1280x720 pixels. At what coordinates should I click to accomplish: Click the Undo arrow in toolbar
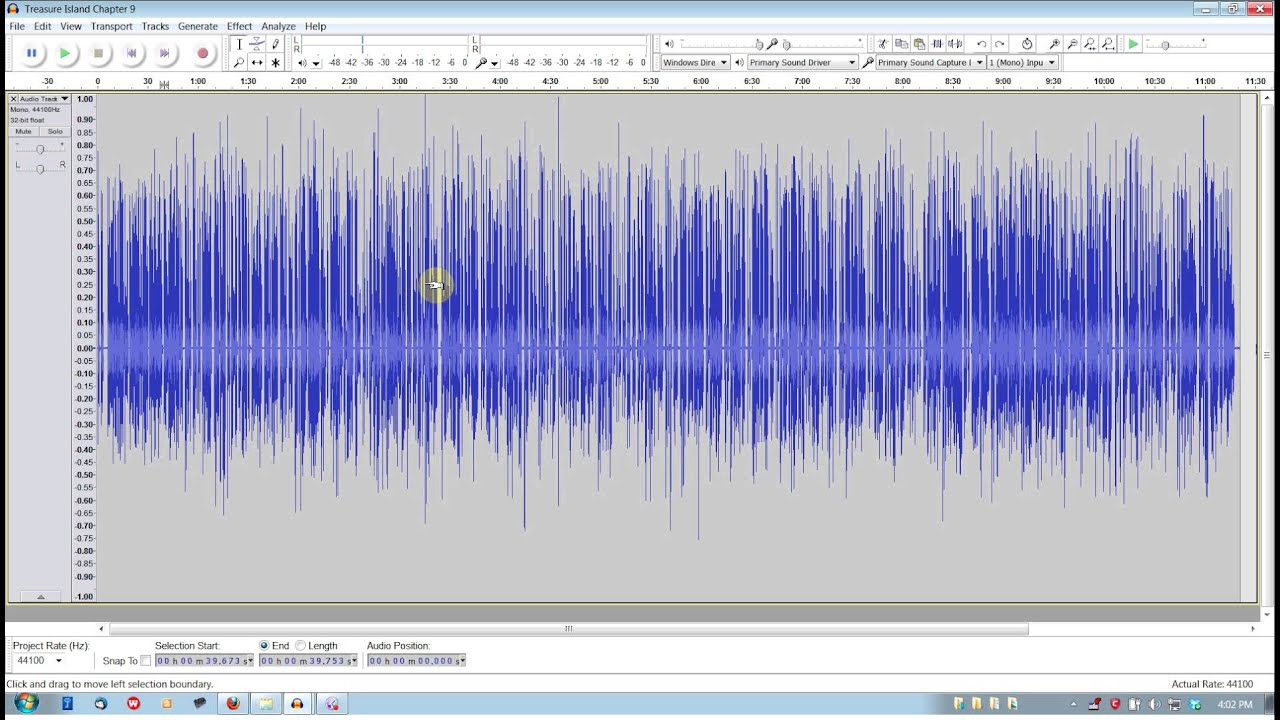pyautogui.click(x=981, y=44)
